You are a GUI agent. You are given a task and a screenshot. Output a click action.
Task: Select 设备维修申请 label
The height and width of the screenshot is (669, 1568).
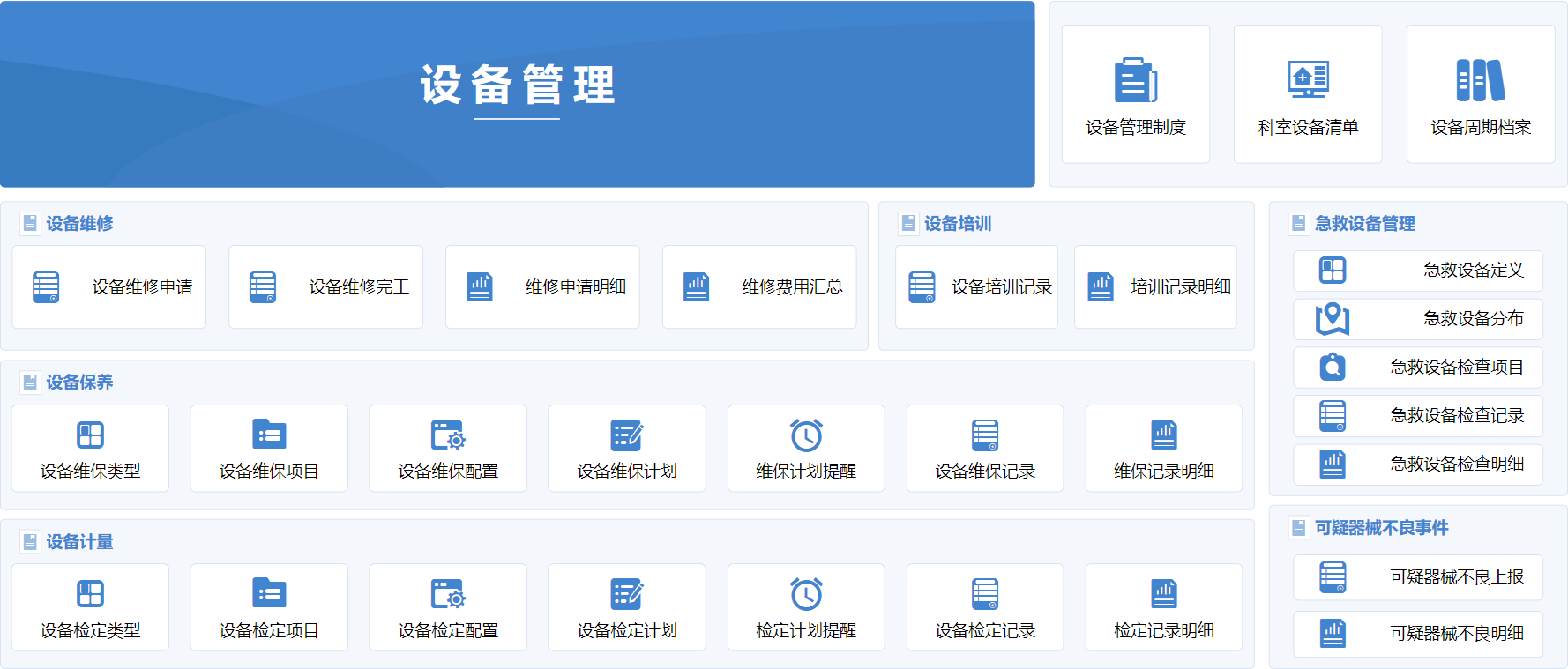coord(142,287)
